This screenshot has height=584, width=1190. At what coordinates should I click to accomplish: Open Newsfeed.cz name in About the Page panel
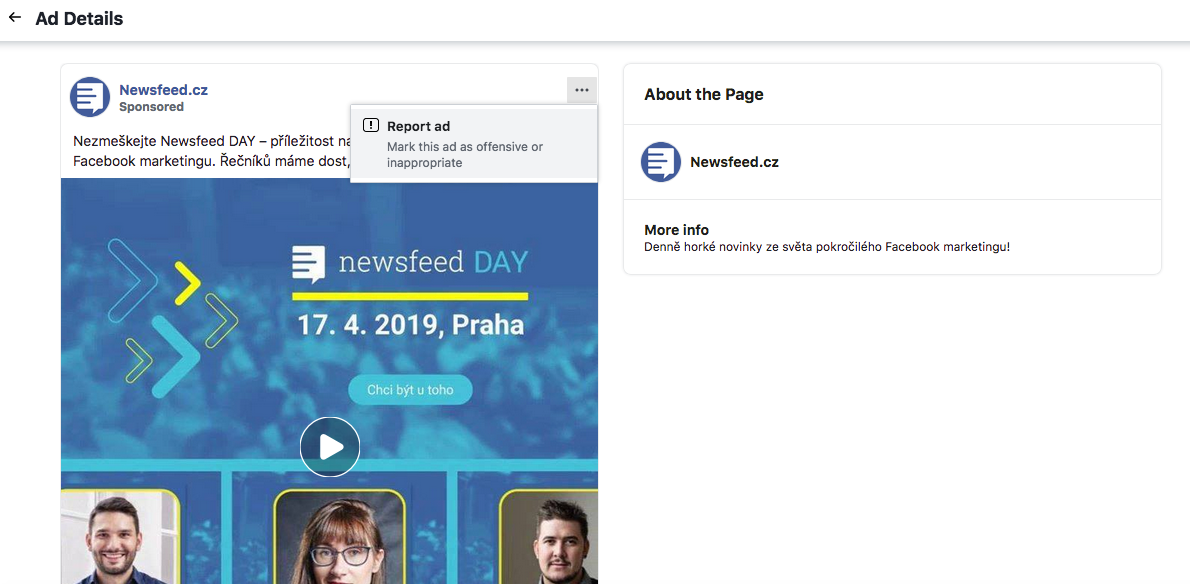(734, 162)
